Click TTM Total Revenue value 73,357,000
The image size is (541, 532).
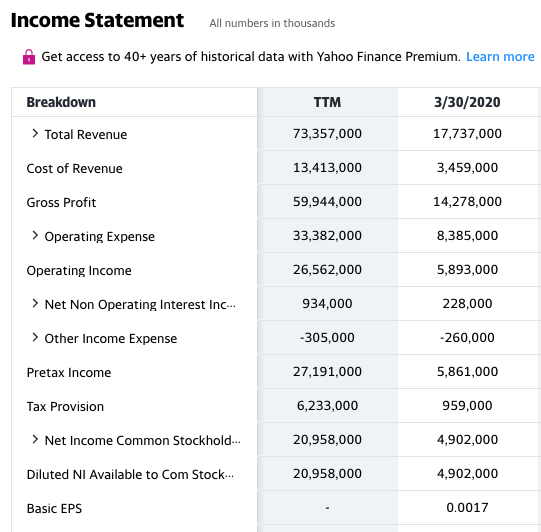327,134
